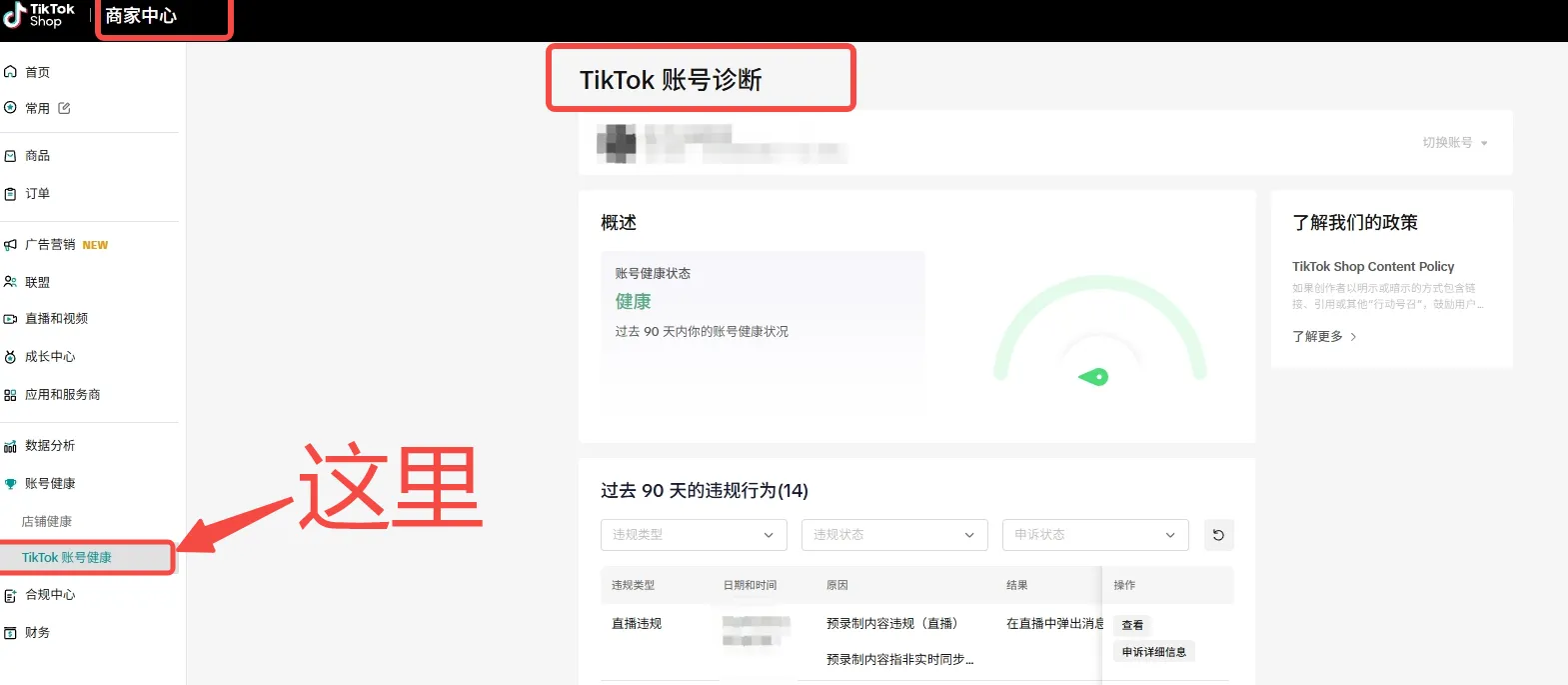Click the health gauge indicator needle

click(1094, 377)
